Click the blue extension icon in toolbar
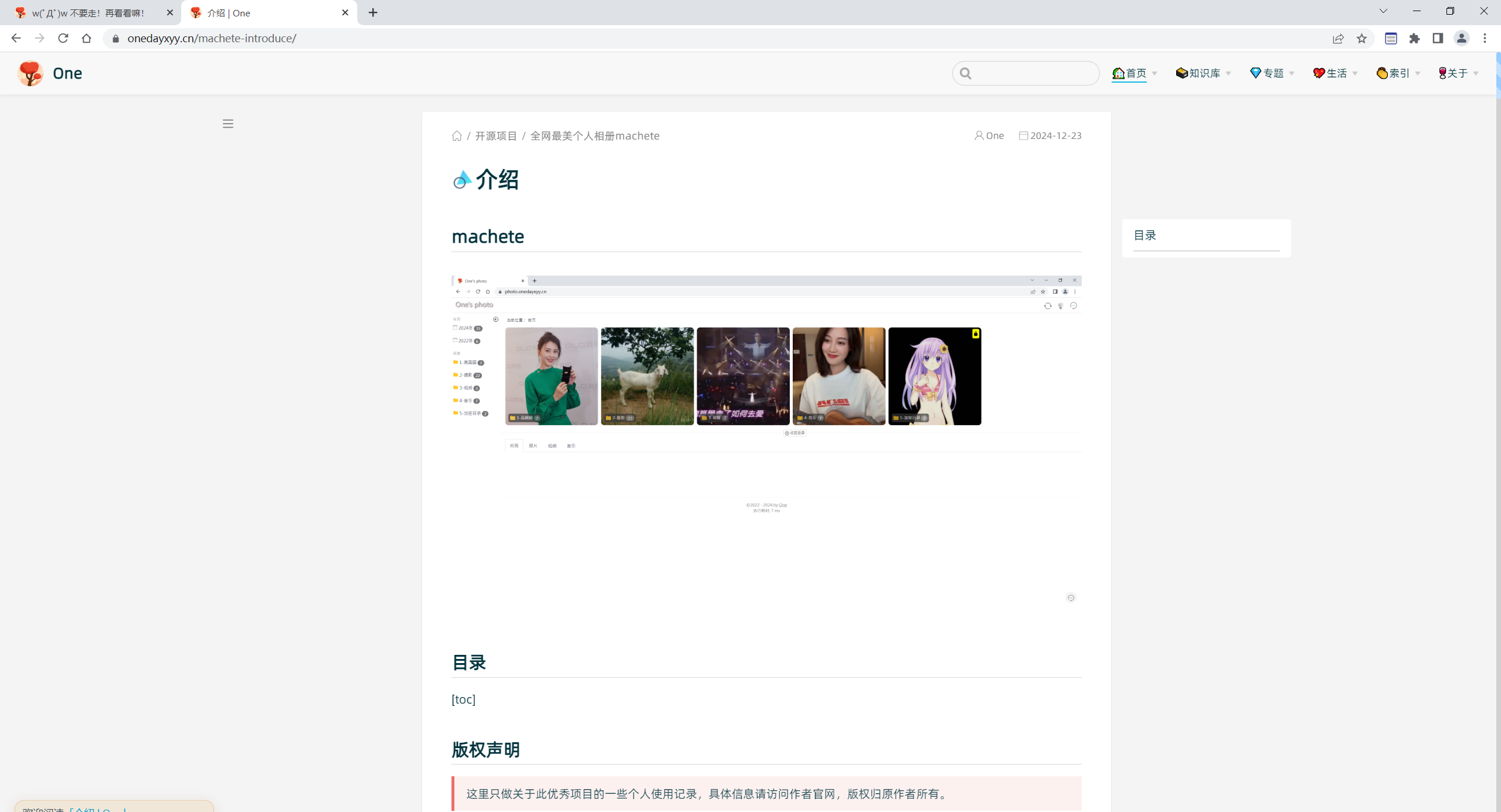The height and width of the screenshot is (812, 1501). 1391,38
